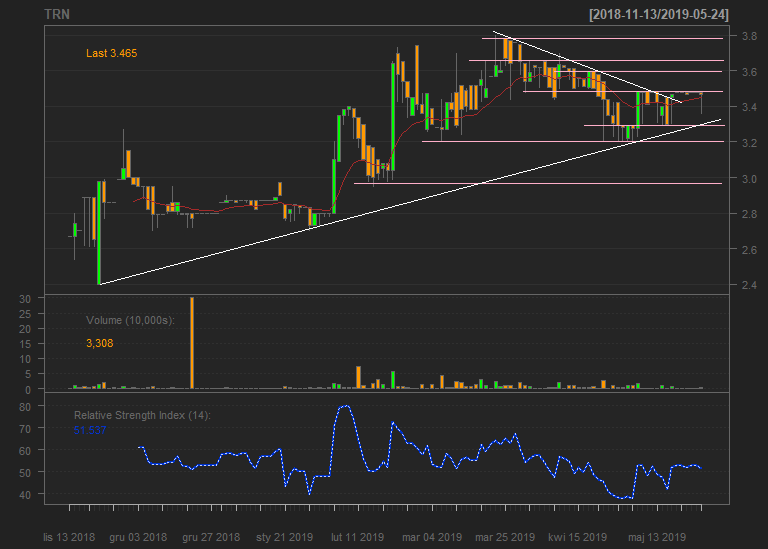Screen dimensions: 768x549
Task: Click the tallest orange volume spike bar
Action: pyautogui.click(x=192, y=343)
